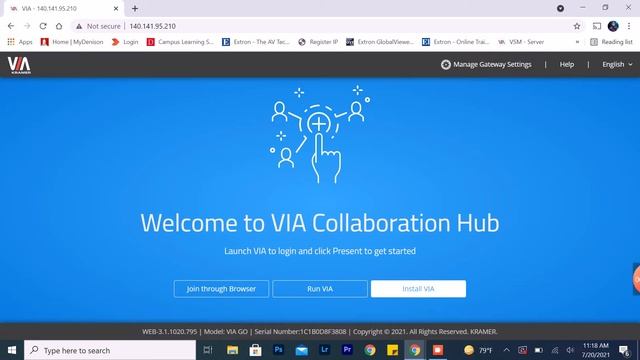Click the Join through Browser button
This screenshot has height=360, width=640.
221,289
